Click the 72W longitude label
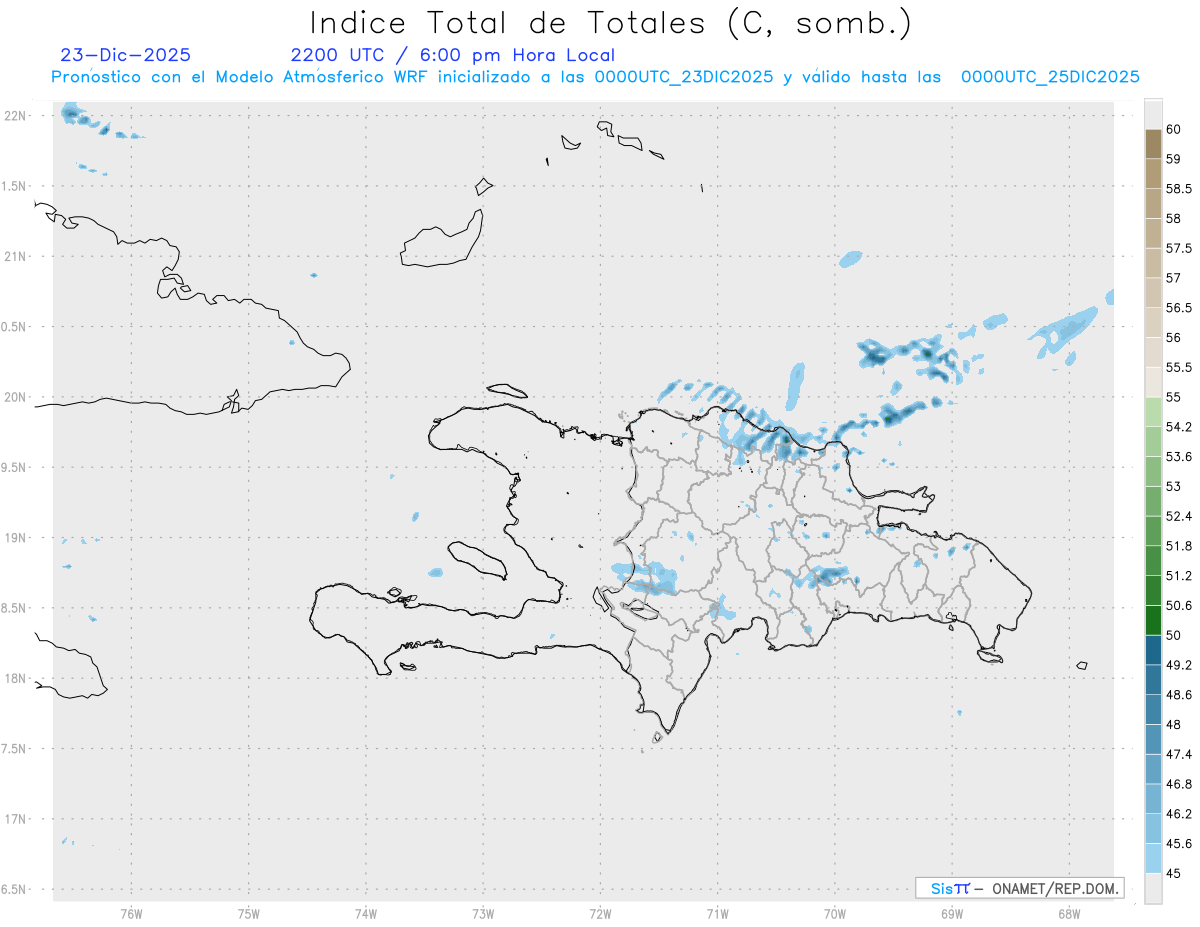Viewport: 1200px width, 927px height. click(x=600, y=913)
